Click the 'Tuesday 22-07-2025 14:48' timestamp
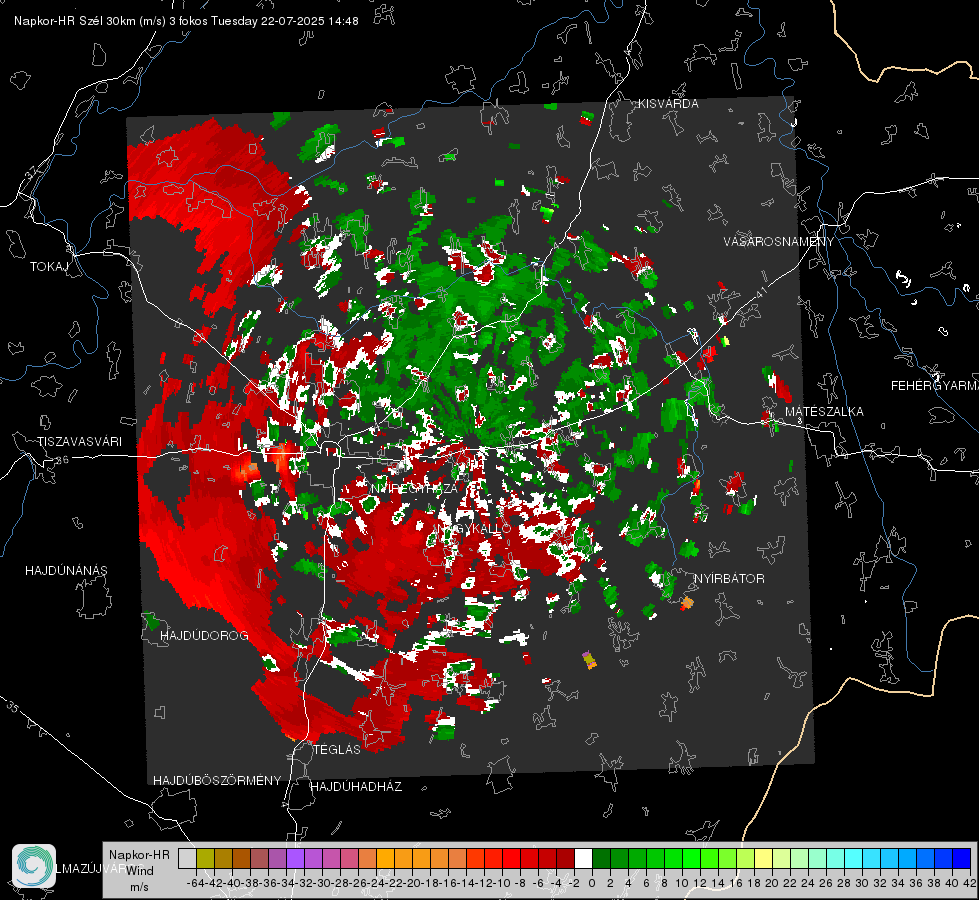Viewport: 979px width, 900px height. [x=285, y=21]
